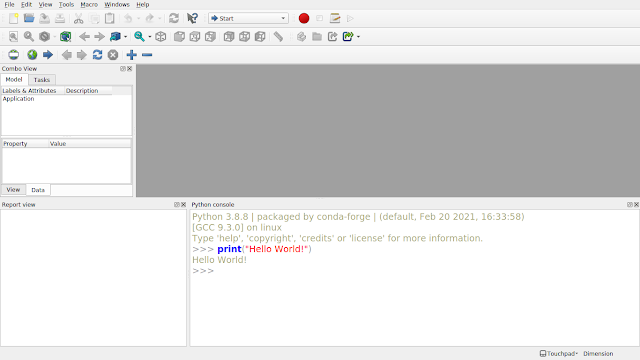Click the Stop loading X icon
The width and height of the screenshot is (640, 360).
click(x=113, y=55)
